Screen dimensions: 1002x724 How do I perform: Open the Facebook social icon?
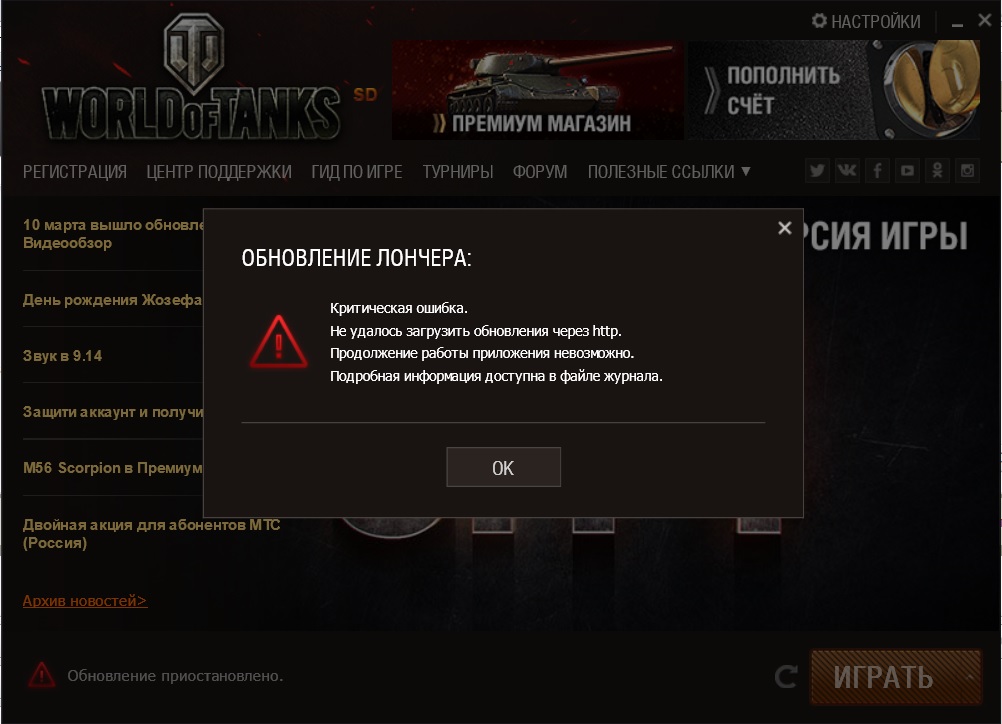click(877, 171)
